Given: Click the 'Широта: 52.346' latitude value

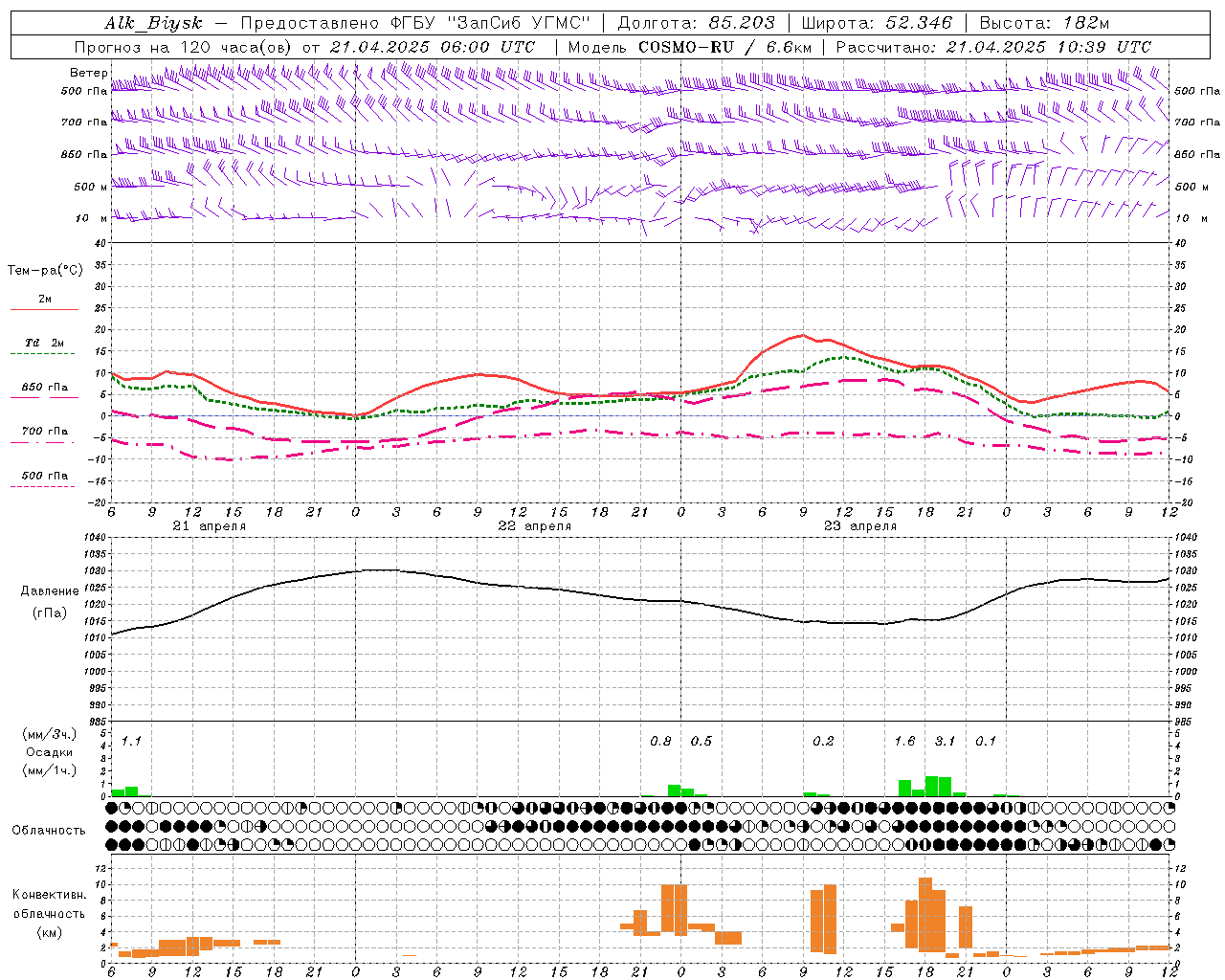Looking at the screenshot, I should coord(877,24).
